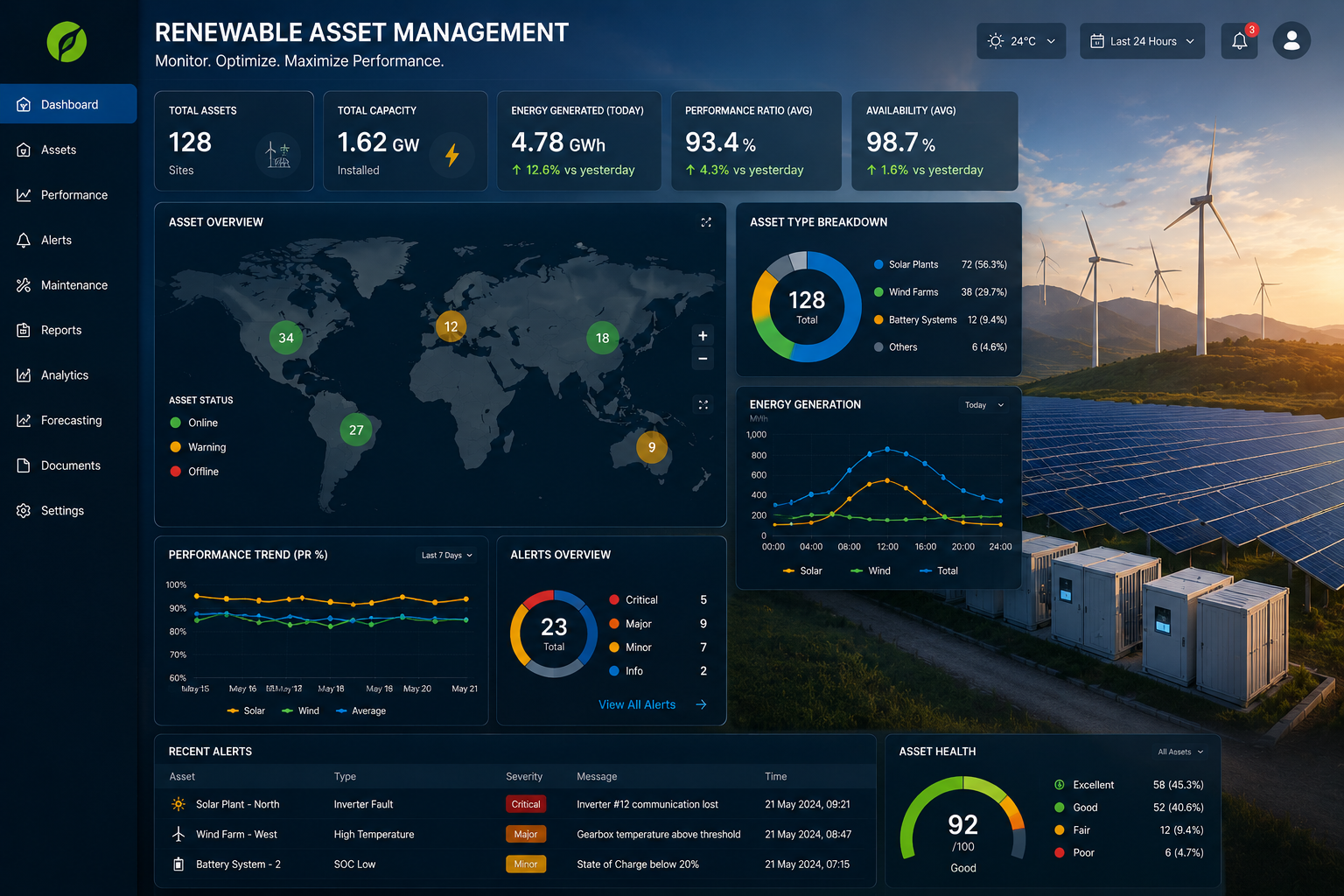
Task: Click the Solar Plant - North sun icon
Action: (178, 804)
